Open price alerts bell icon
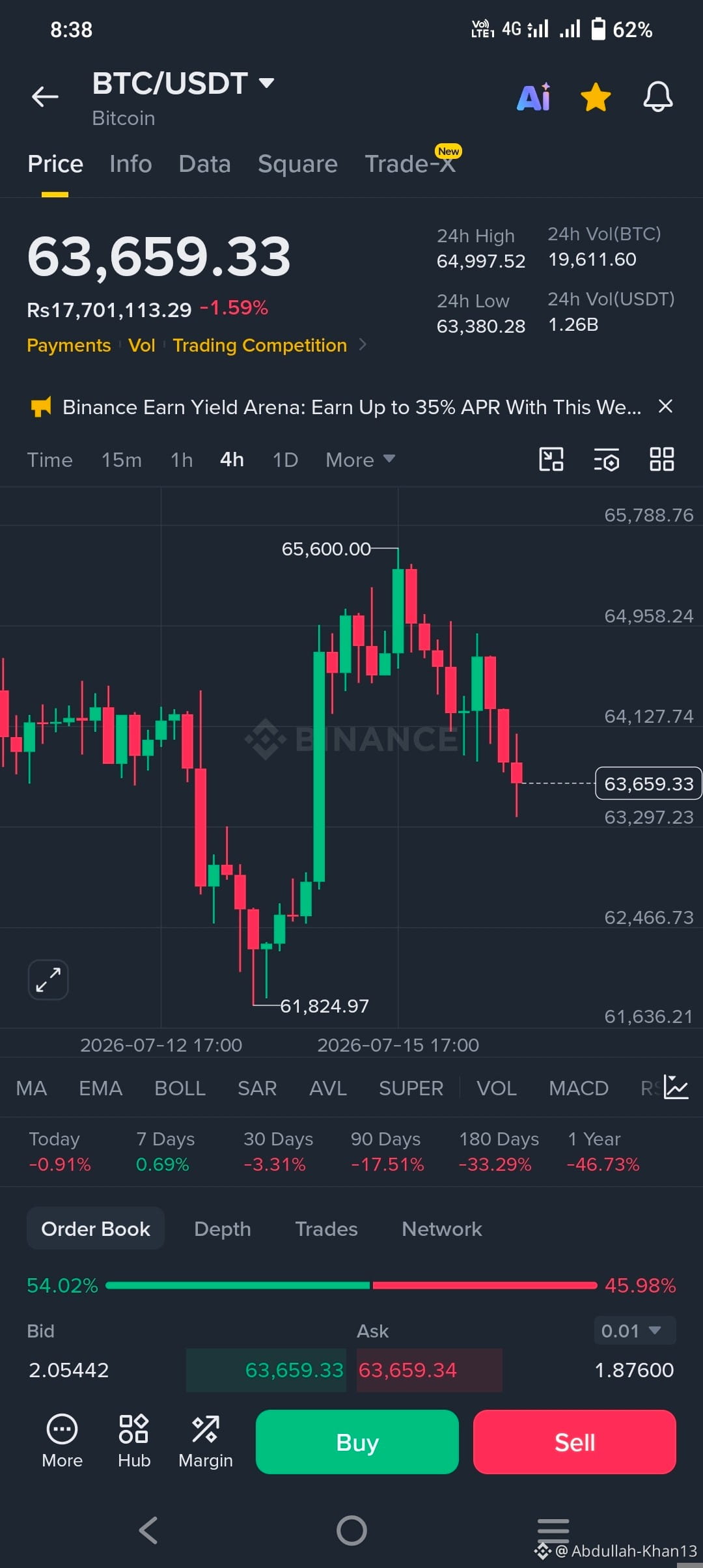Screen dimensions: 703x1568 (x=658, y=97)
